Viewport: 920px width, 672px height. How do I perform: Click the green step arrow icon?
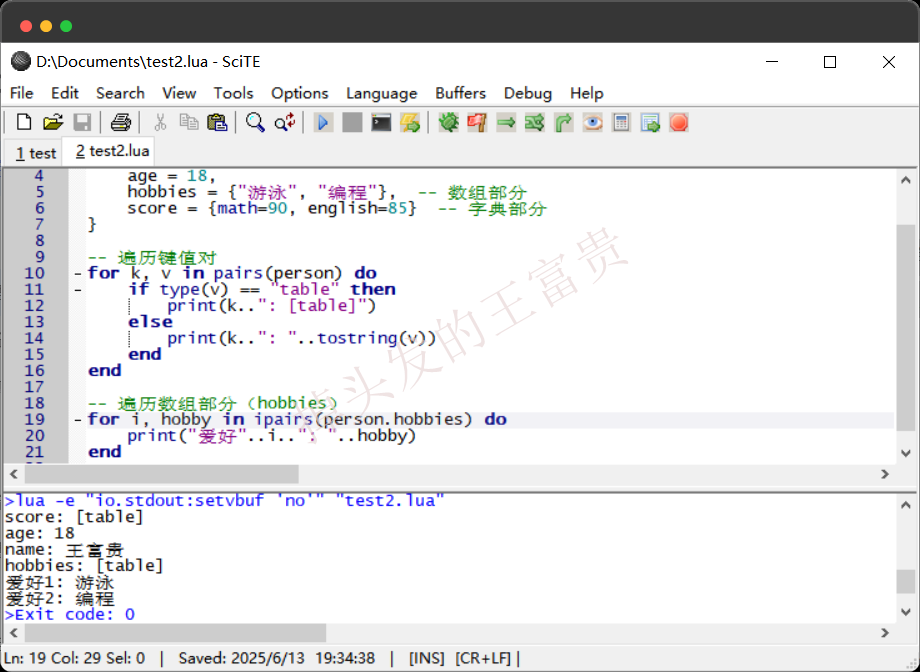pyautogui.click(x=506, y=123)
